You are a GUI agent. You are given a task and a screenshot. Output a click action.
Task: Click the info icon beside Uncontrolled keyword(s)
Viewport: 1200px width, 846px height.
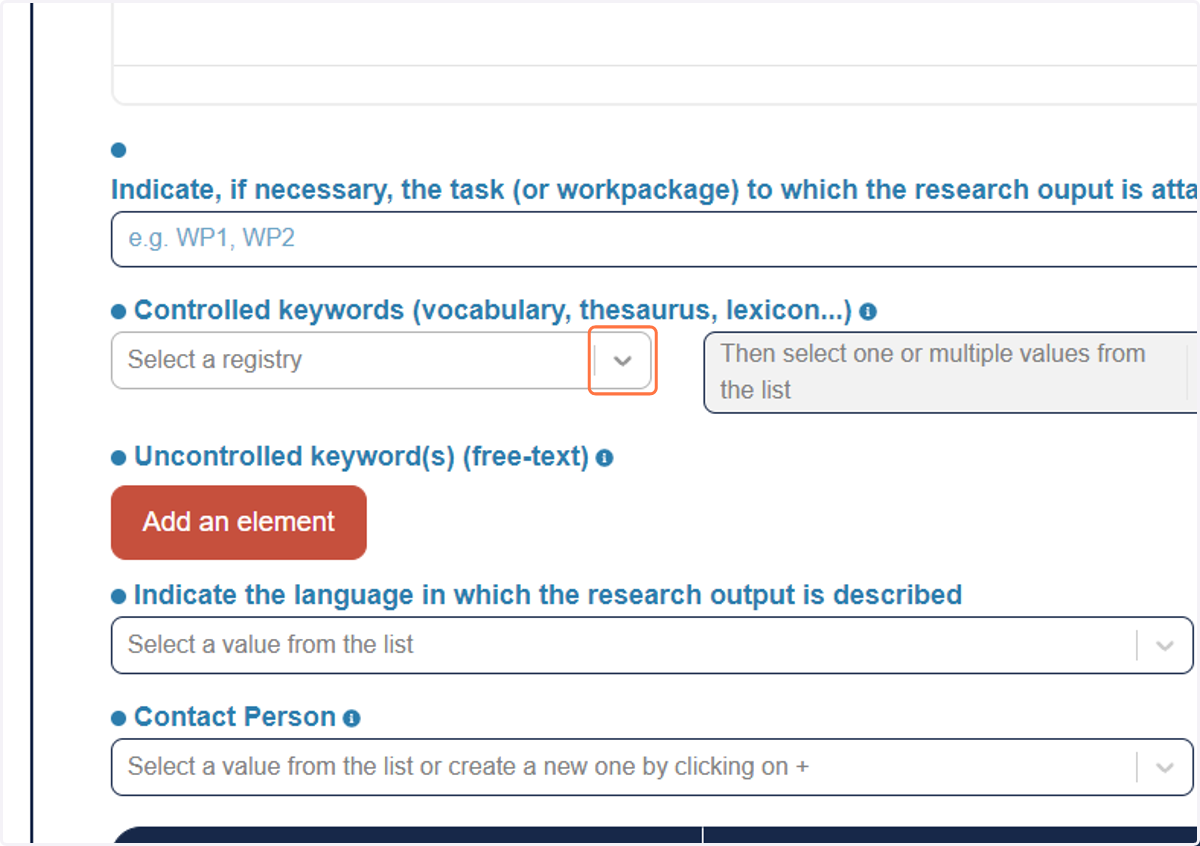[x=604, y=458]
